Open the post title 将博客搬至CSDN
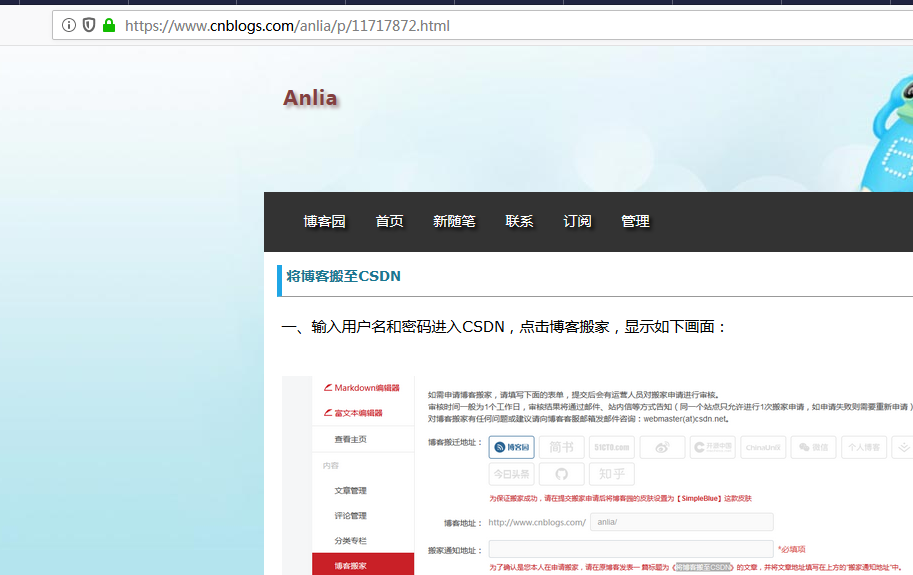Image resolution: width=913 pixels, height=575 pixels. coord(344,276)
